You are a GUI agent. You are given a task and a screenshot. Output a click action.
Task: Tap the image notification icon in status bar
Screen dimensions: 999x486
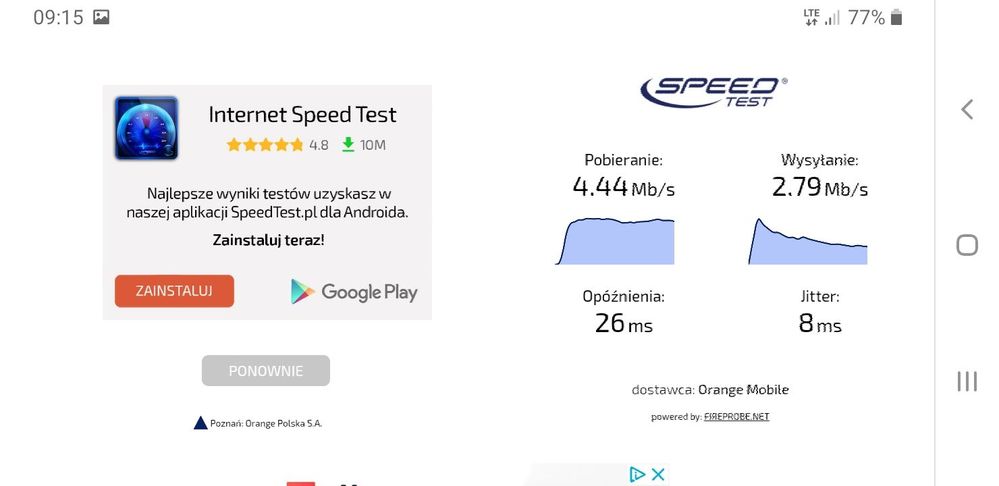tap(101, 17)
